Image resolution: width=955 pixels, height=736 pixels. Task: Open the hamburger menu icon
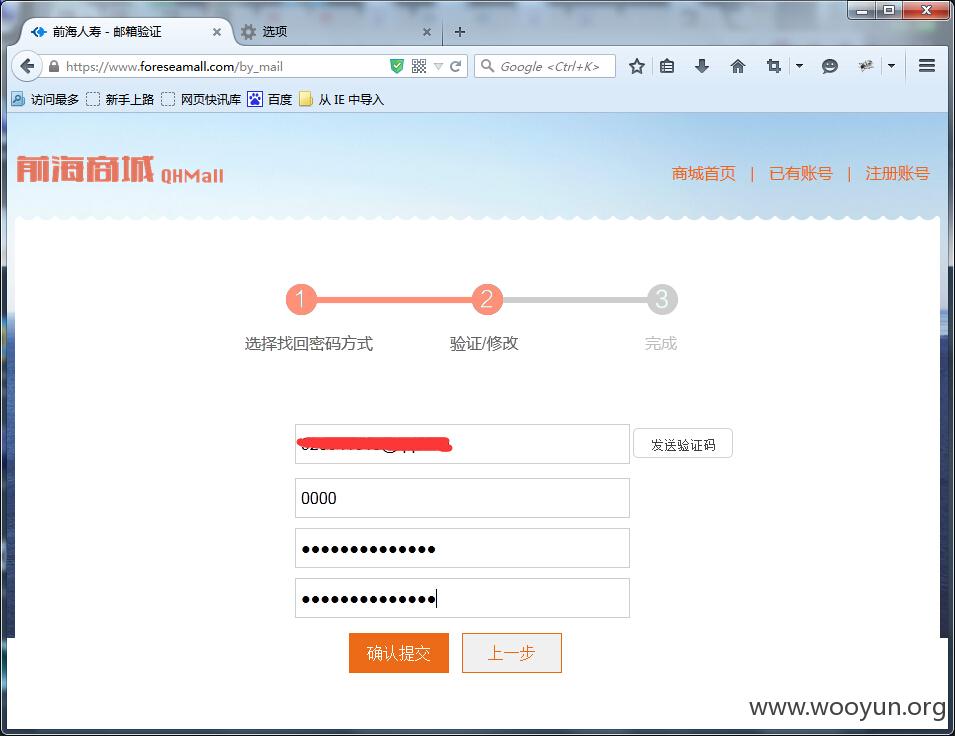(x=926, y=66)
